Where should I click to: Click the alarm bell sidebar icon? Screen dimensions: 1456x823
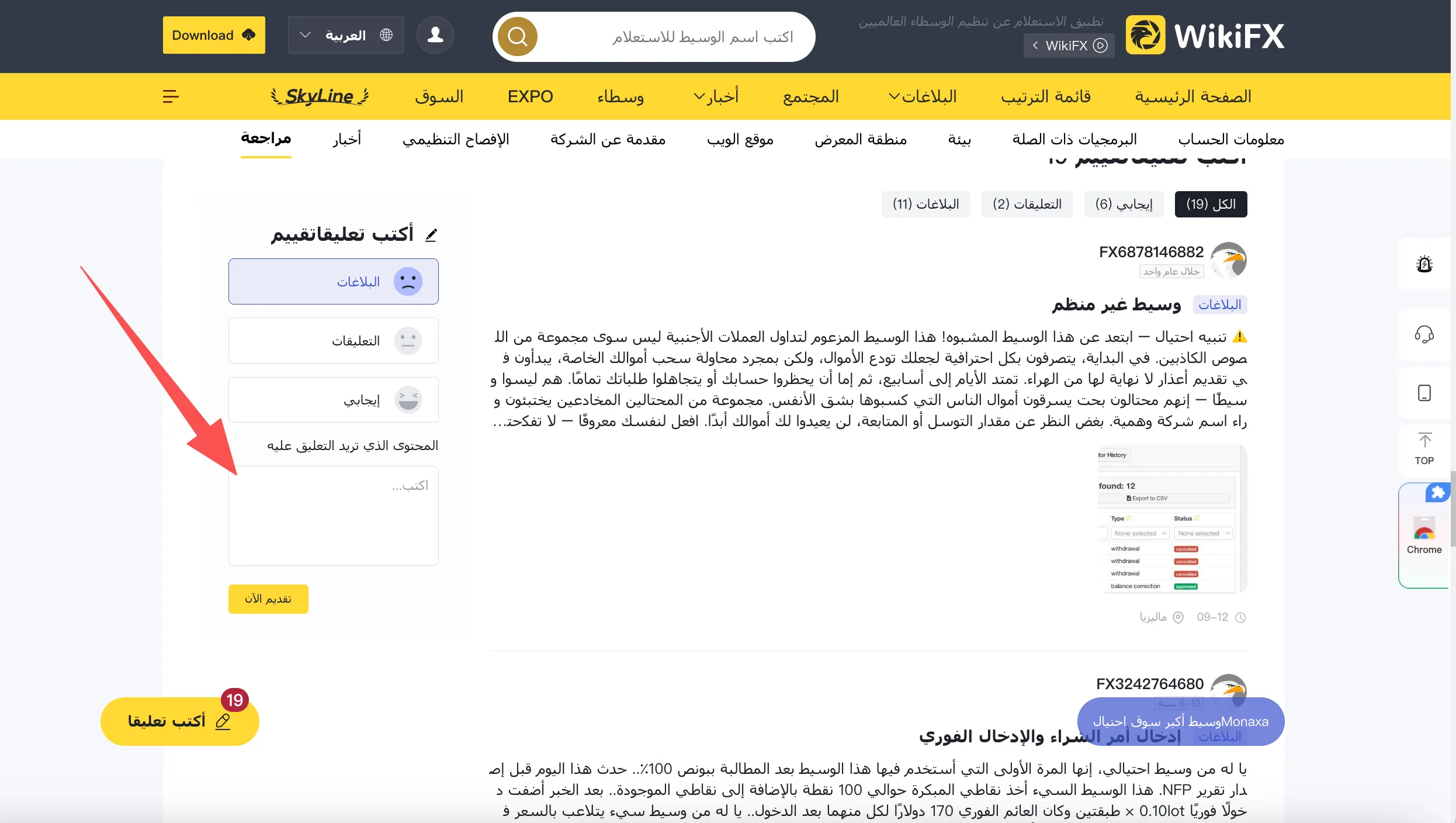click(1424, 264)
